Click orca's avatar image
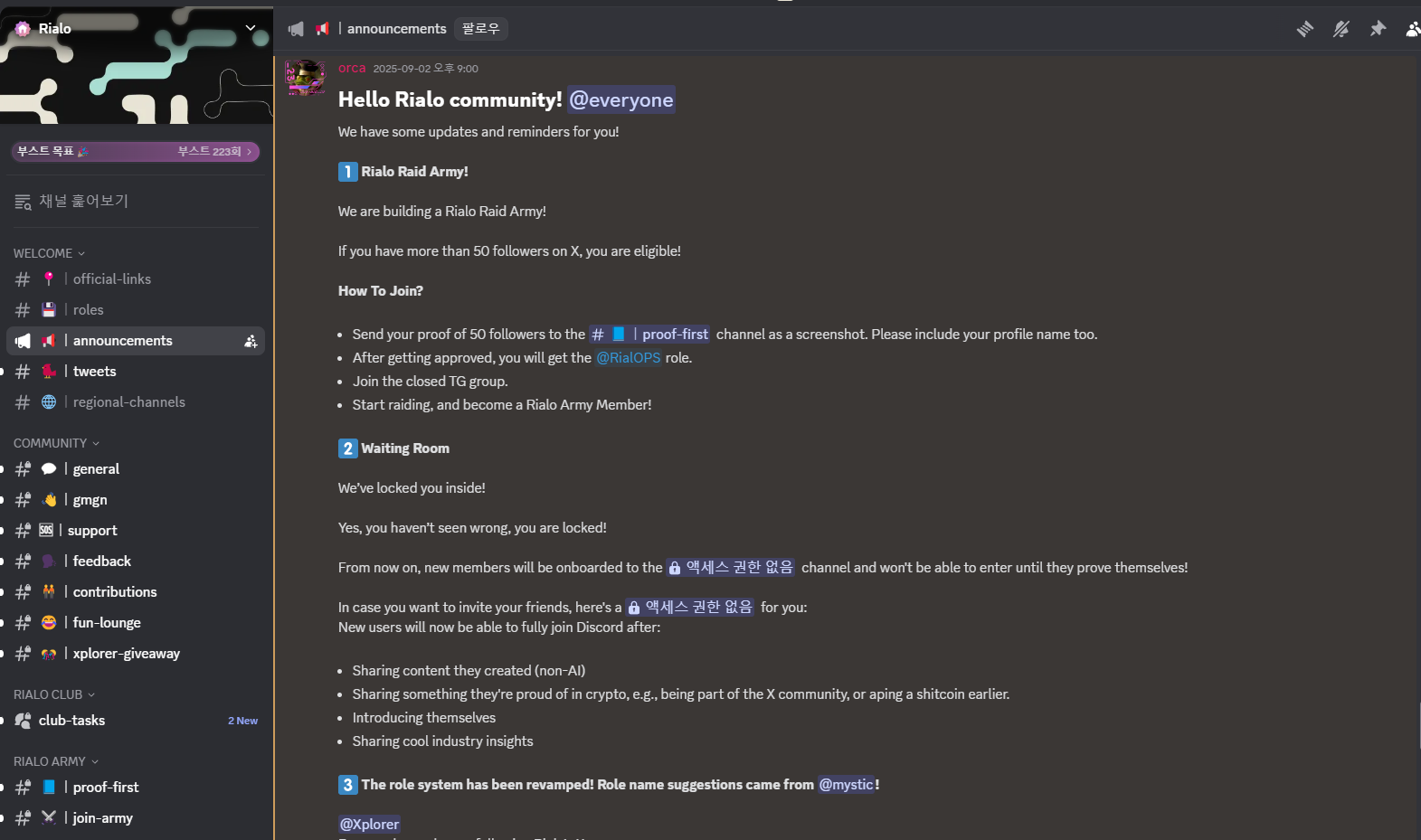Screen dimensions: 1421x840 coord(306,78)
